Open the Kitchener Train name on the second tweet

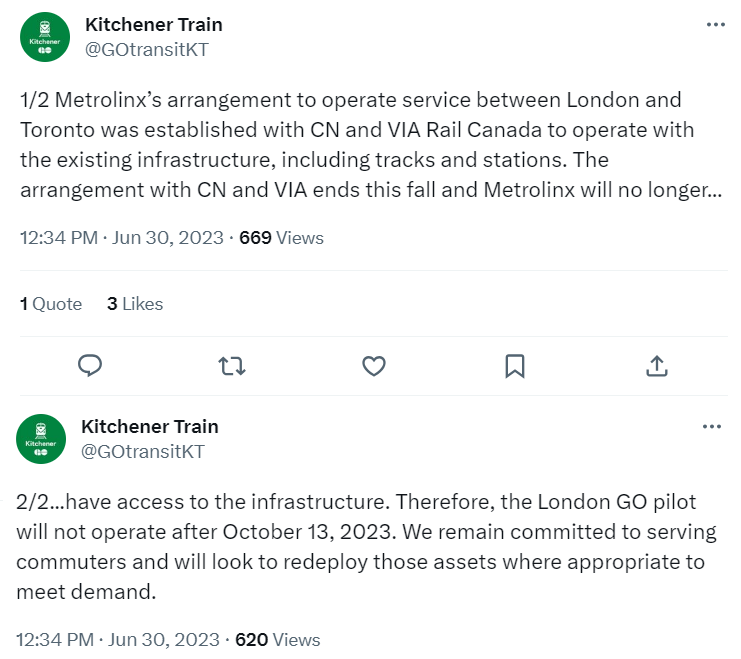(149, 426)
